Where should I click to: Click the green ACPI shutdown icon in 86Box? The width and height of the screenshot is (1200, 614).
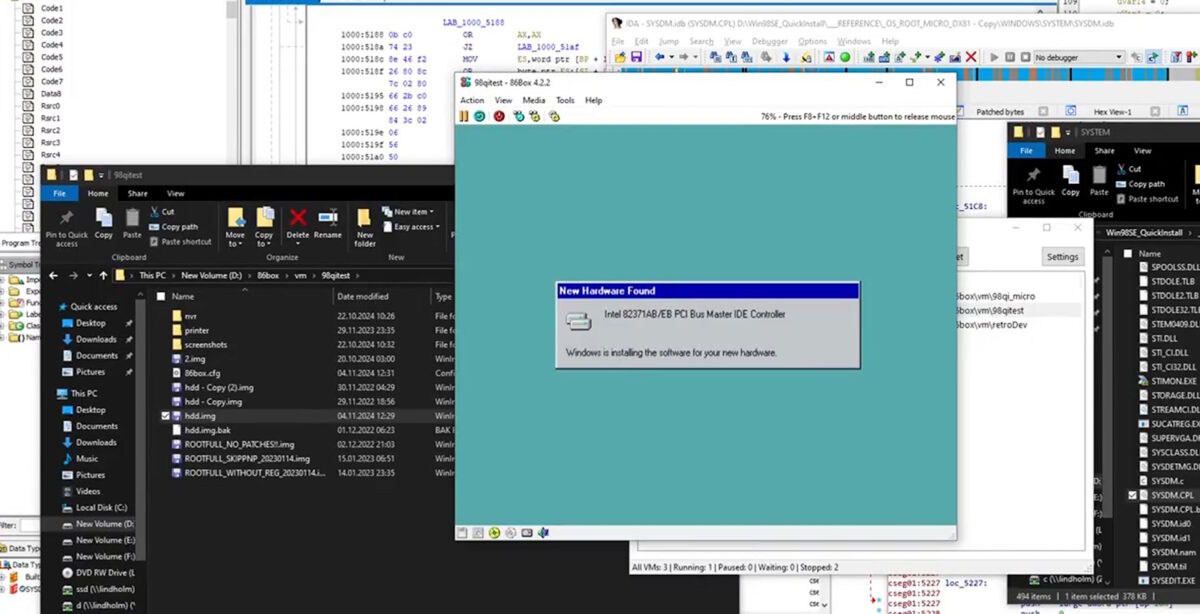coord(479,116)
